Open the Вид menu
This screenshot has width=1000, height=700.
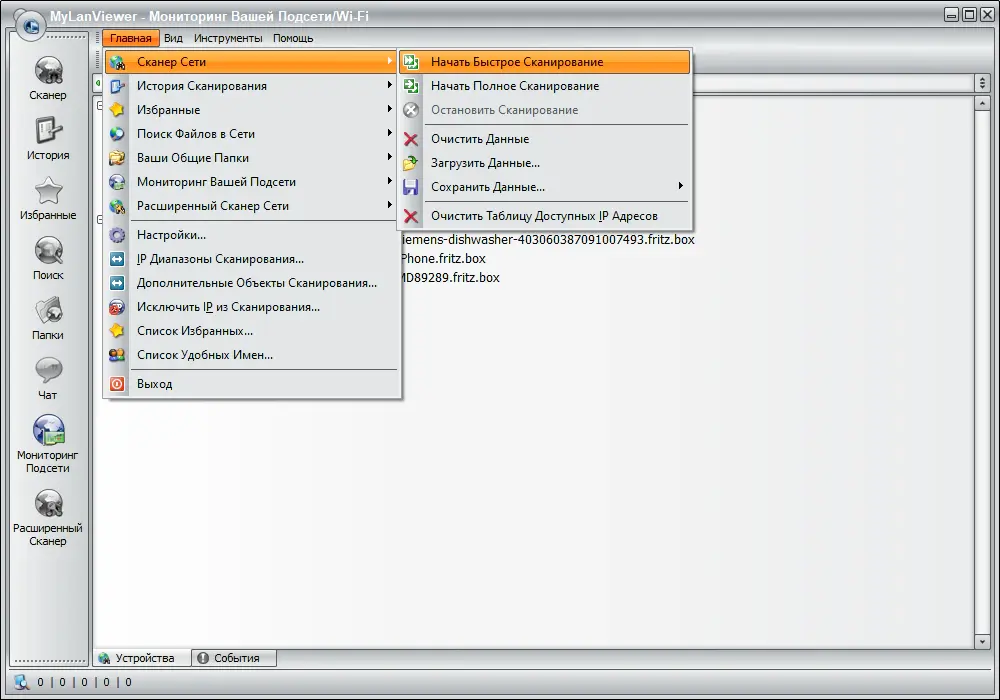tap(173, 38)
